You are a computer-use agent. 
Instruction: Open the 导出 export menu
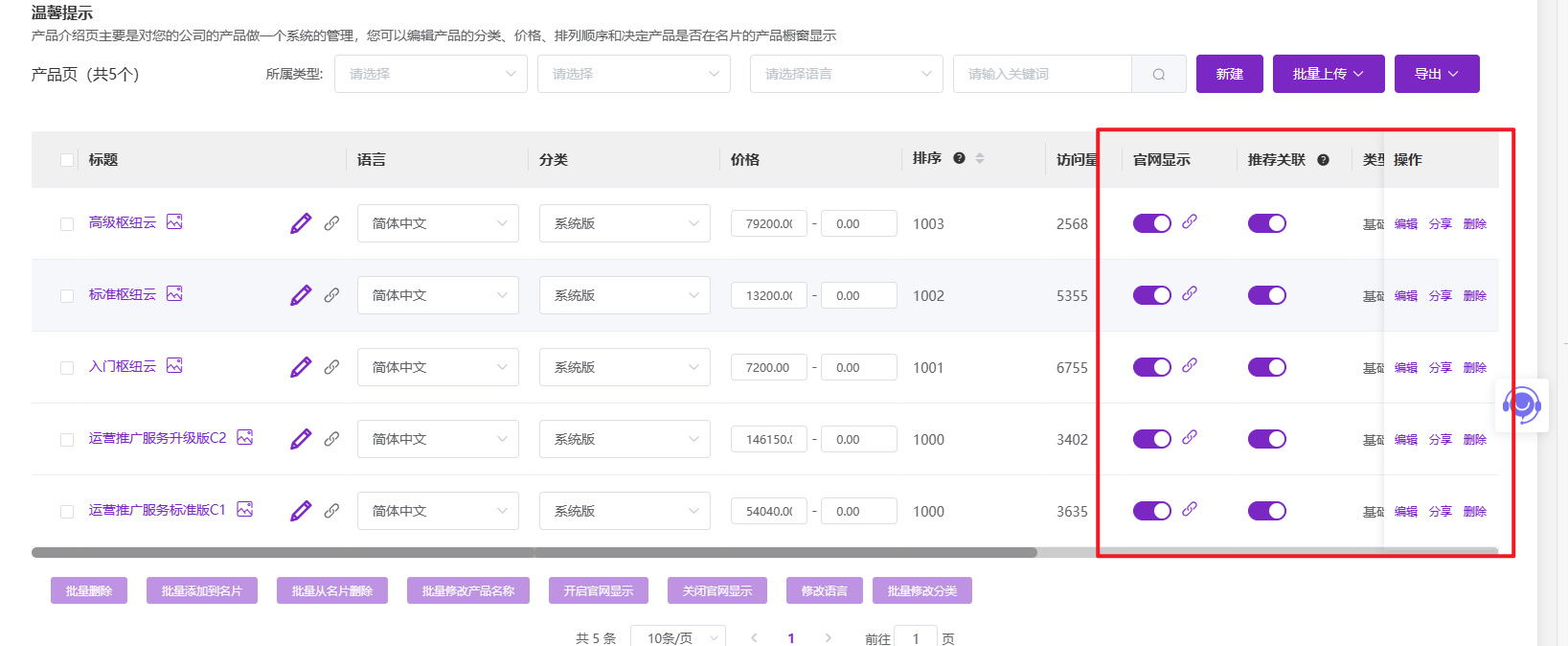(1436, 74)
